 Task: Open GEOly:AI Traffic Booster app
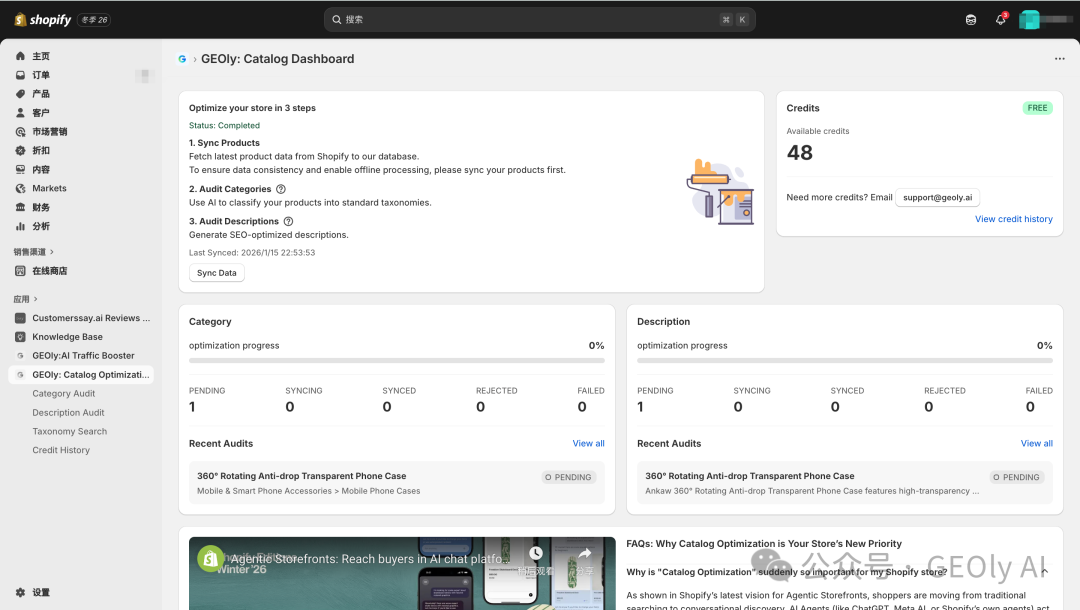tap(81, 356)
